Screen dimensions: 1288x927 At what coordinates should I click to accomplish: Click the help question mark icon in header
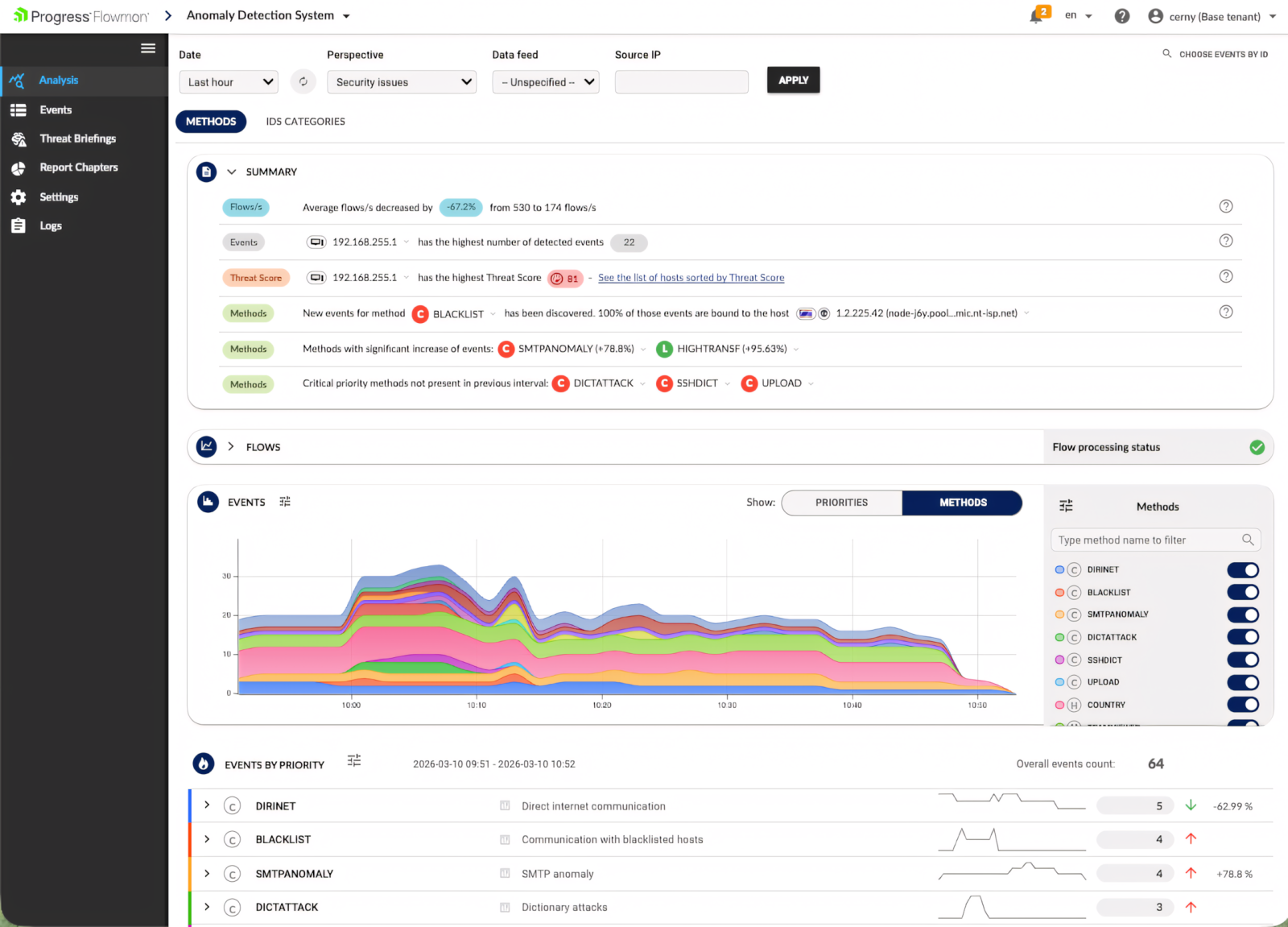click(x=1121, y=16)
